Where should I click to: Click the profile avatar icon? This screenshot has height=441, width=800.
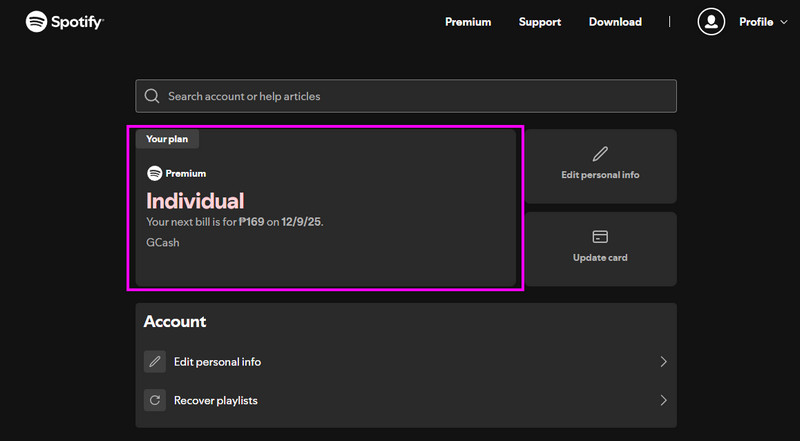point(711,22)
